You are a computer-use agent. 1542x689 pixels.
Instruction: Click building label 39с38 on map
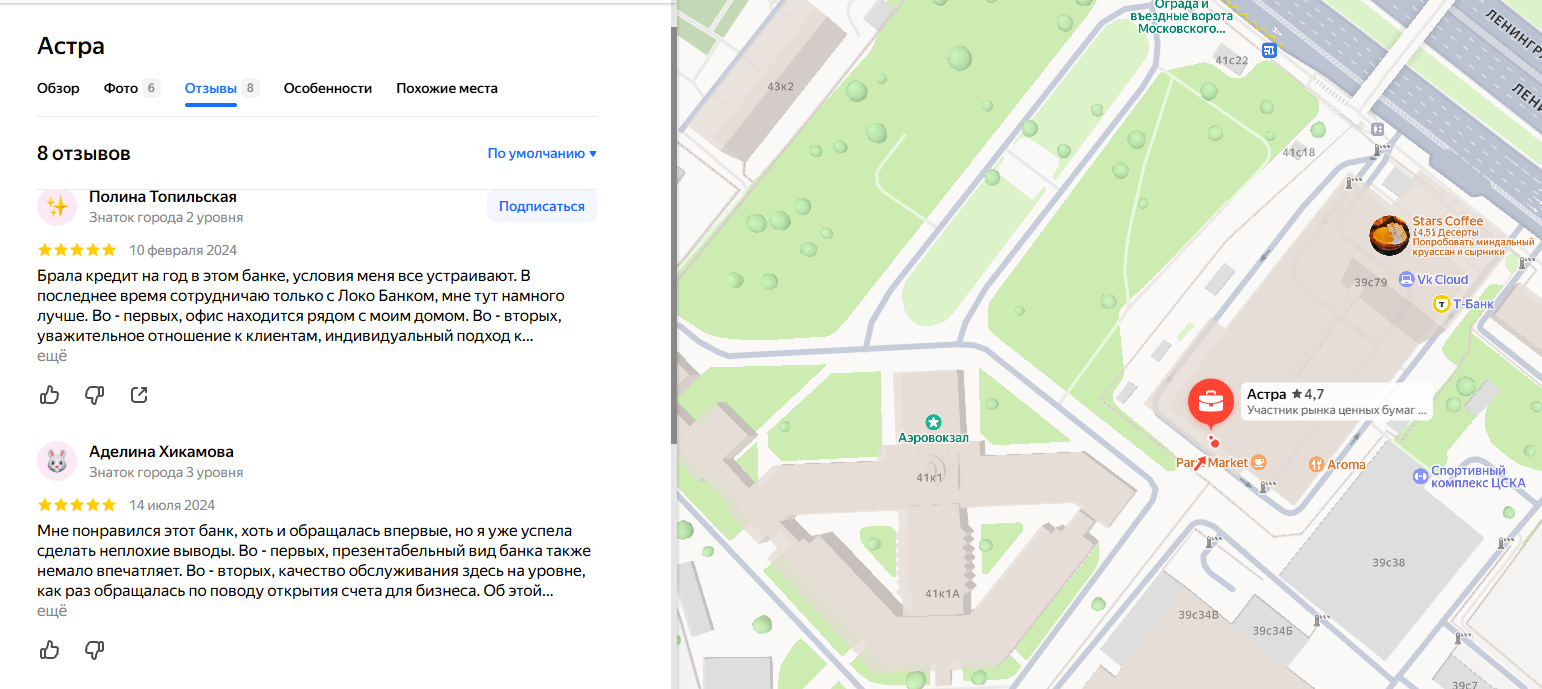1389,564
